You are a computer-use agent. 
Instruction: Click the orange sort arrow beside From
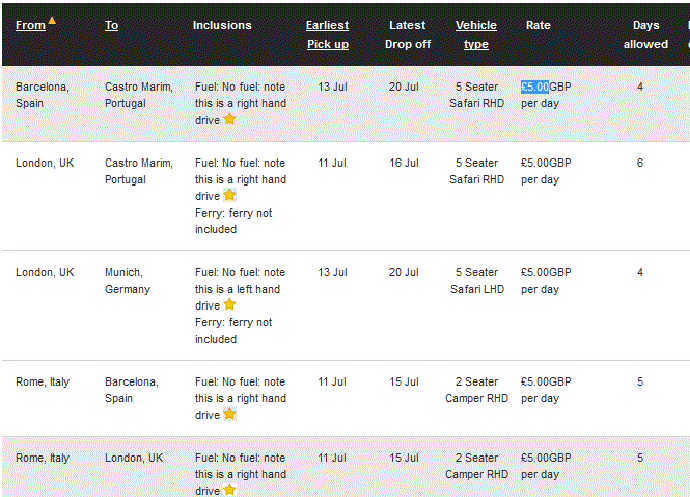point(52,20)
